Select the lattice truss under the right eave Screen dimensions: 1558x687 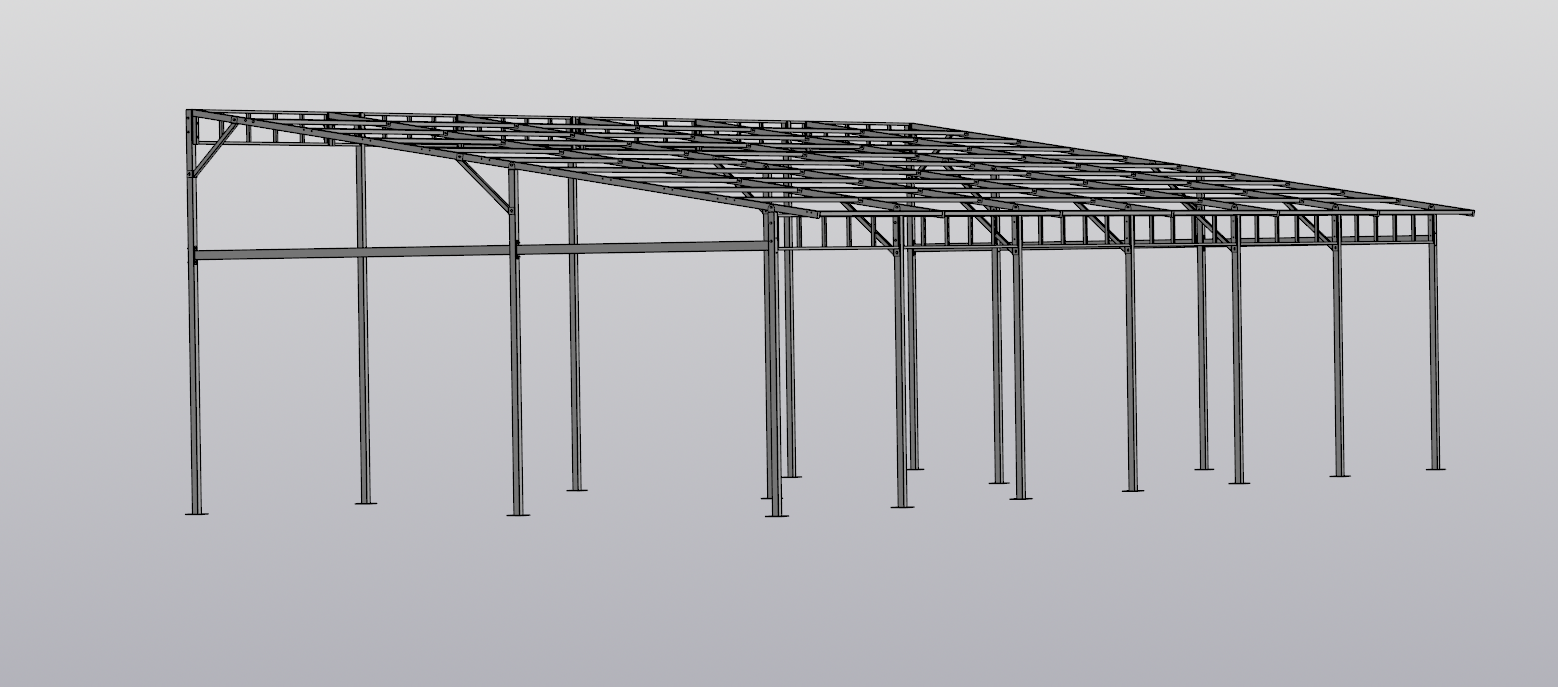pyautogui.click(x=1150, y=230)
